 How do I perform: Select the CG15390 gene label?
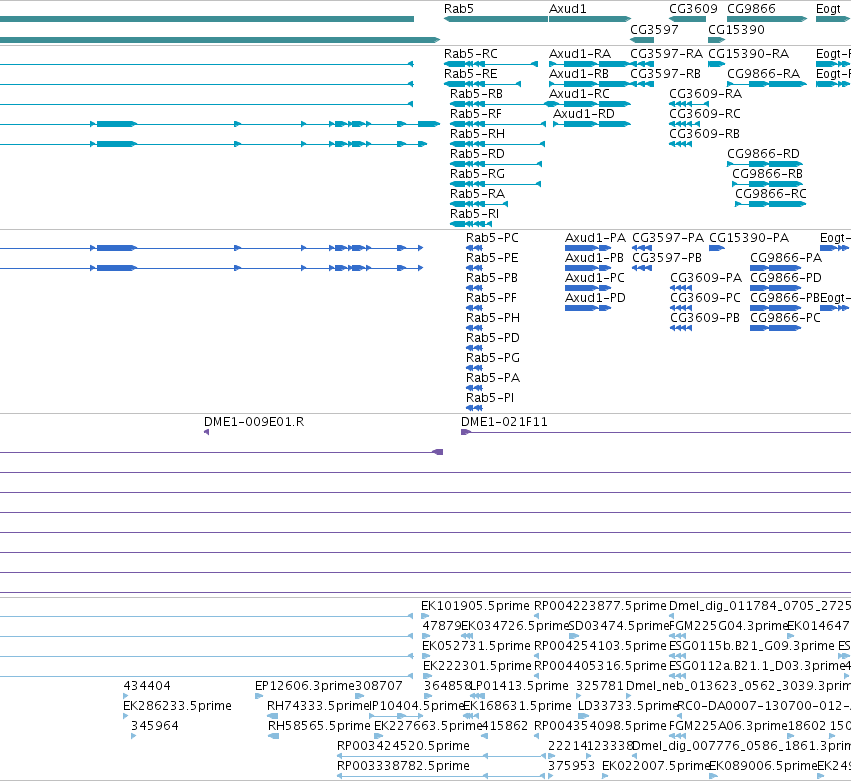coord(736,29)
